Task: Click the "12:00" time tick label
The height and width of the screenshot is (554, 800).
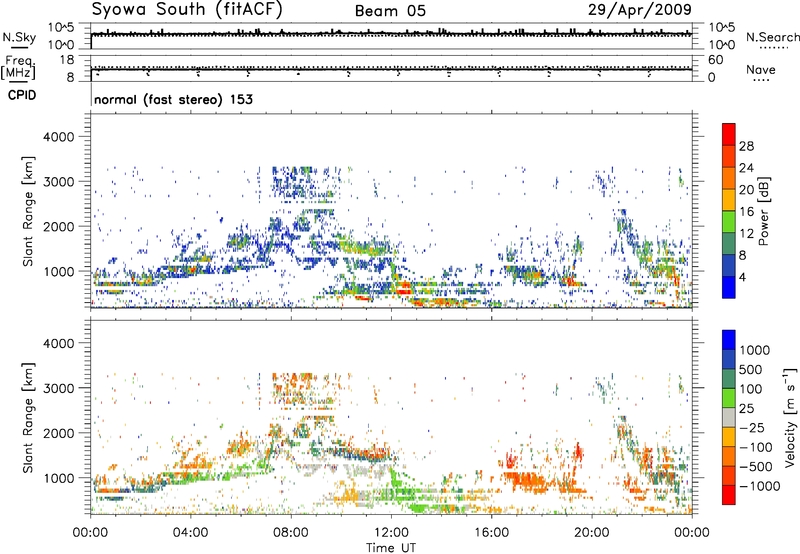Action: 391,533
